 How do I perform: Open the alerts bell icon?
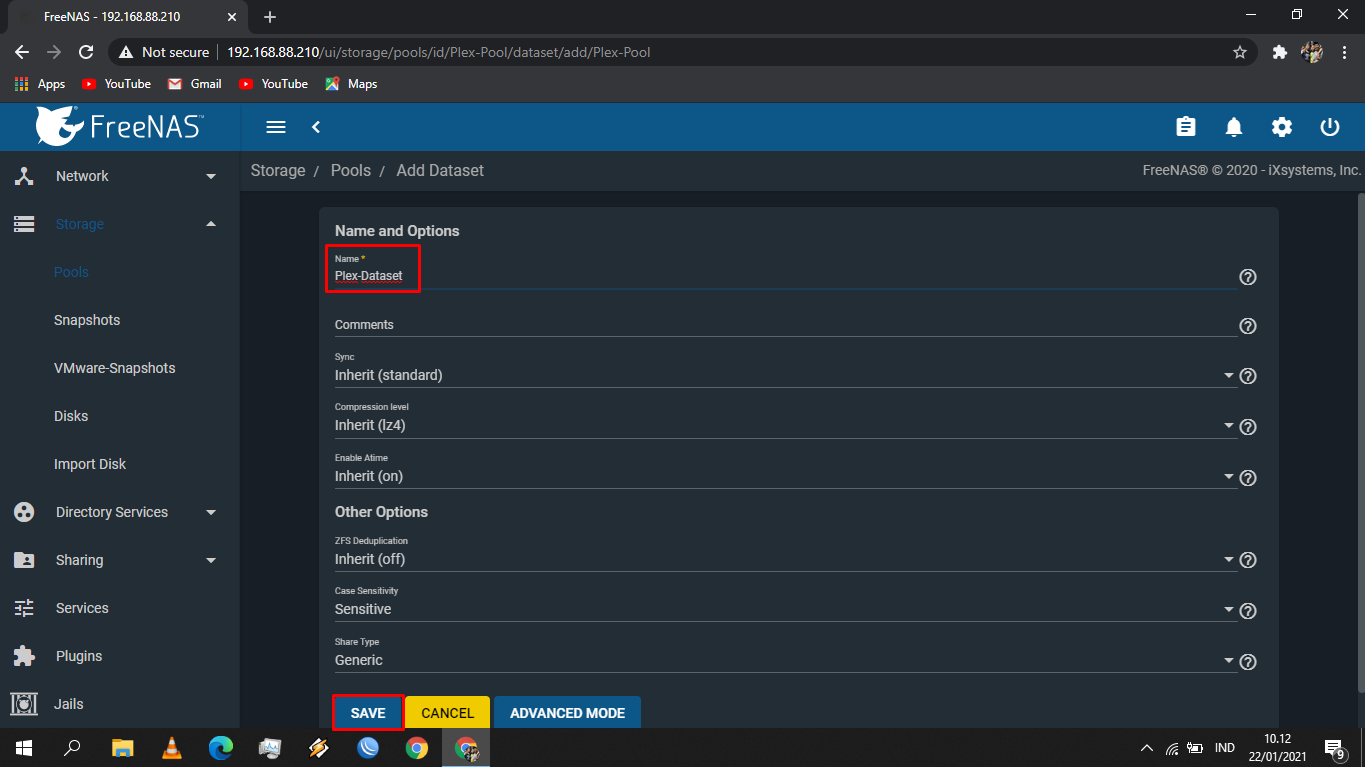coord(1234,127)
